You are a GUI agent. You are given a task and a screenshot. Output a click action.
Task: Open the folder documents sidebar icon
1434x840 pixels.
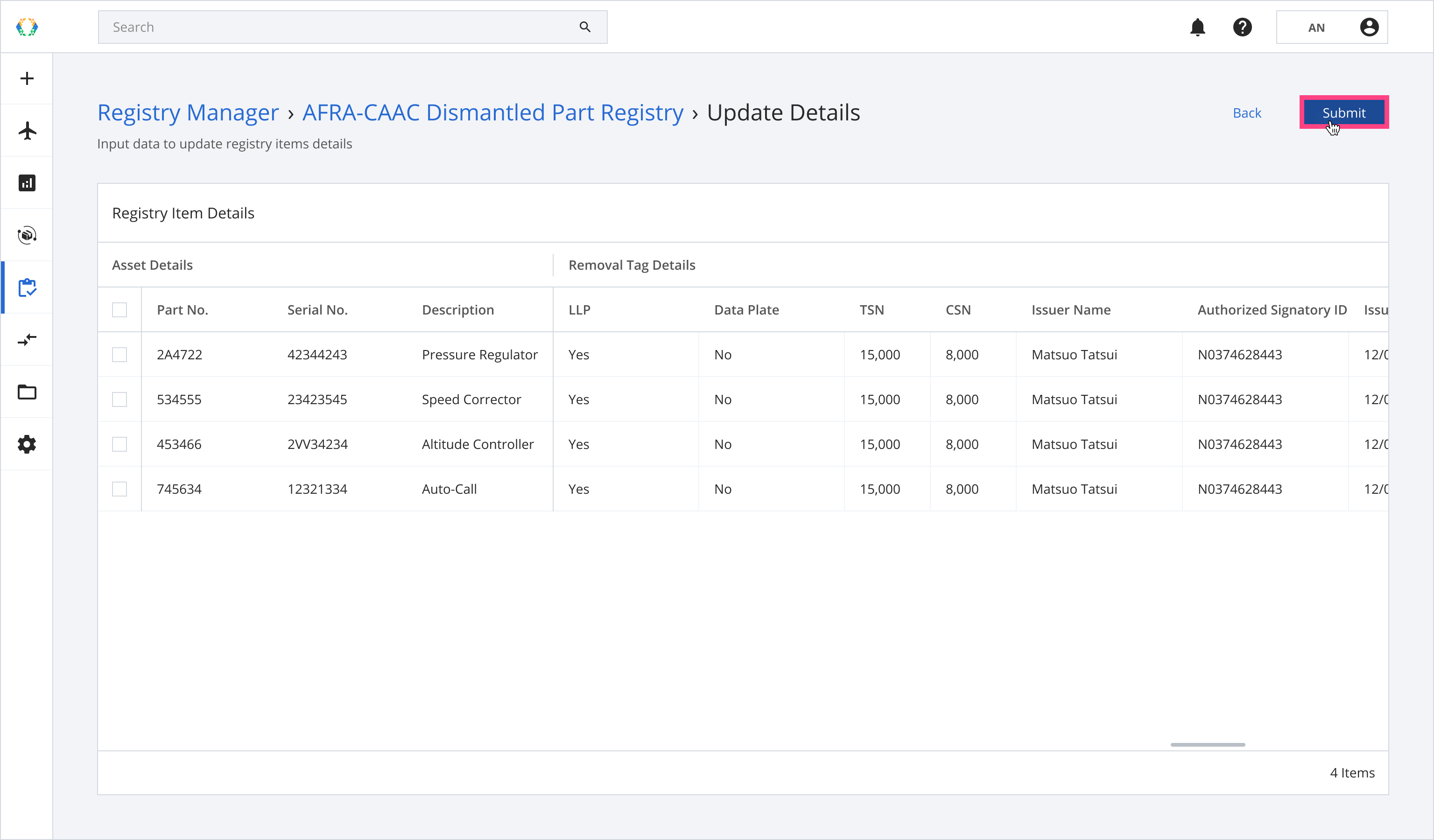[x=27, y=392]
